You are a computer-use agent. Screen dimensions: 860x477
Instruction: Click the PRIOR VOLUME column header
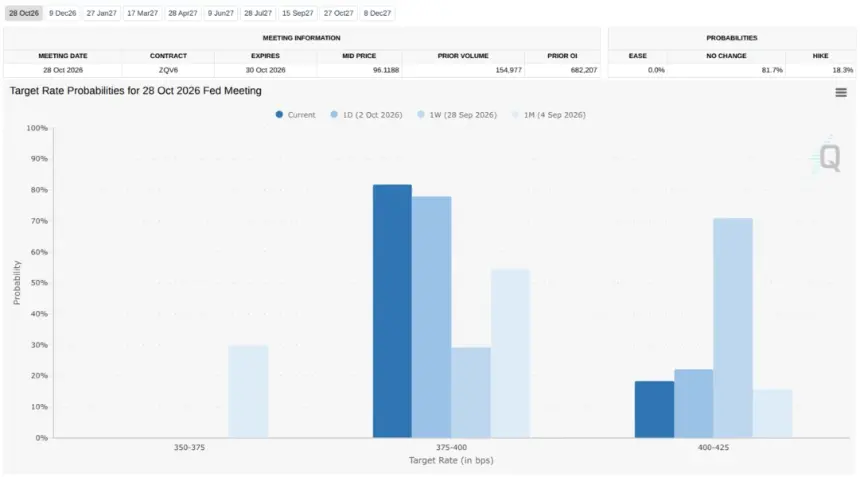click(463, 56)
